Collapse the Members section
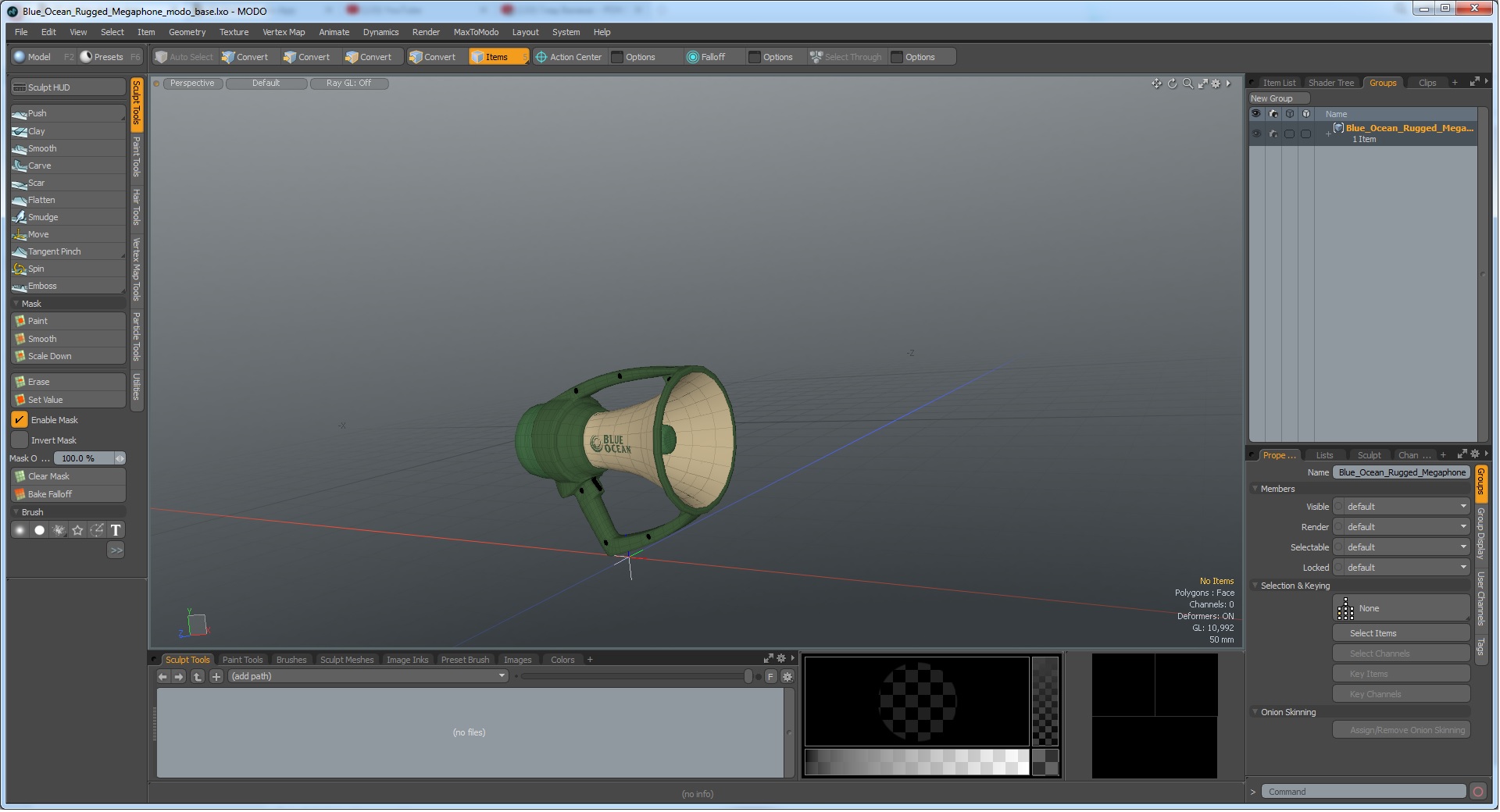 pos(1255,489)
